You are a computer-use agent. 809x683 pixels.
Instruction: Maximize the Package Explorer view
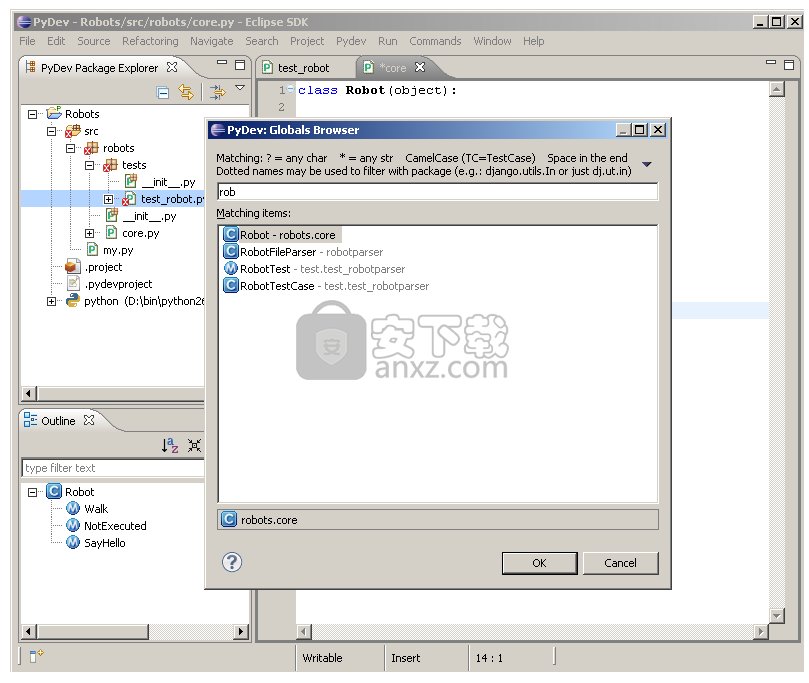[240, 64]
